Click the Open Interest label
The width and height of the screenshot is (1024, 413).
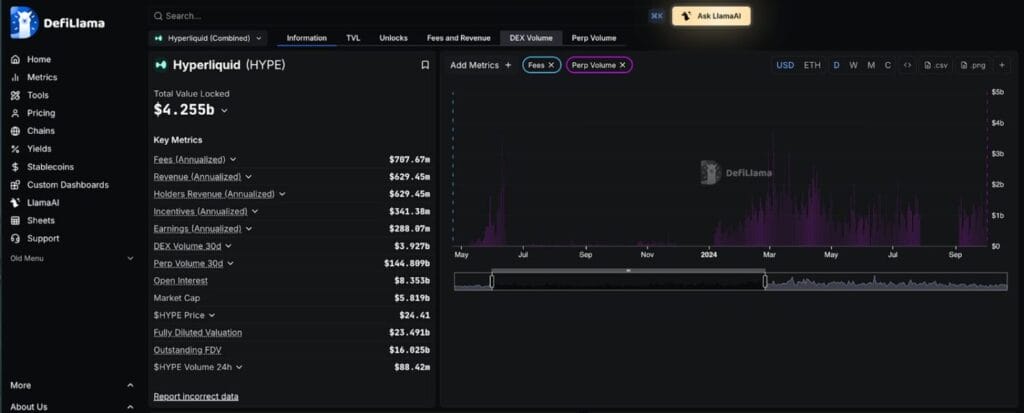pyautogui.click(x=180, y=281)
